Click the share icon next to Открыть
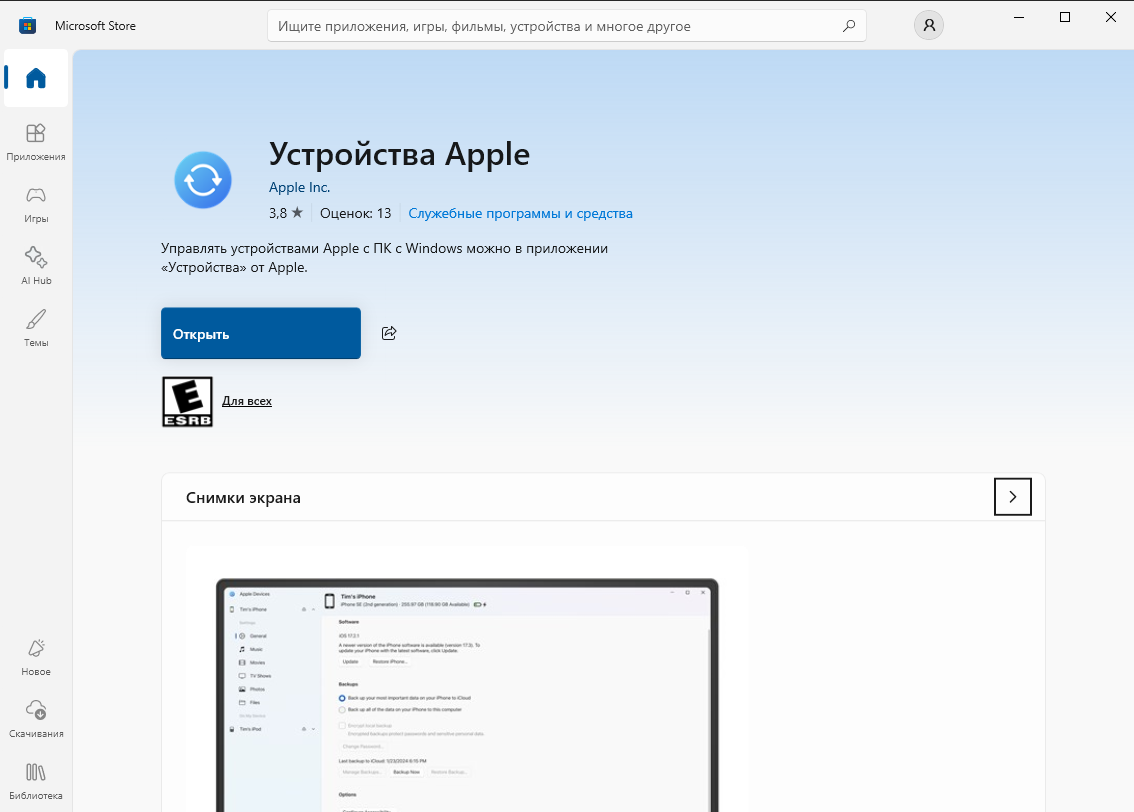 pos(389,333)
